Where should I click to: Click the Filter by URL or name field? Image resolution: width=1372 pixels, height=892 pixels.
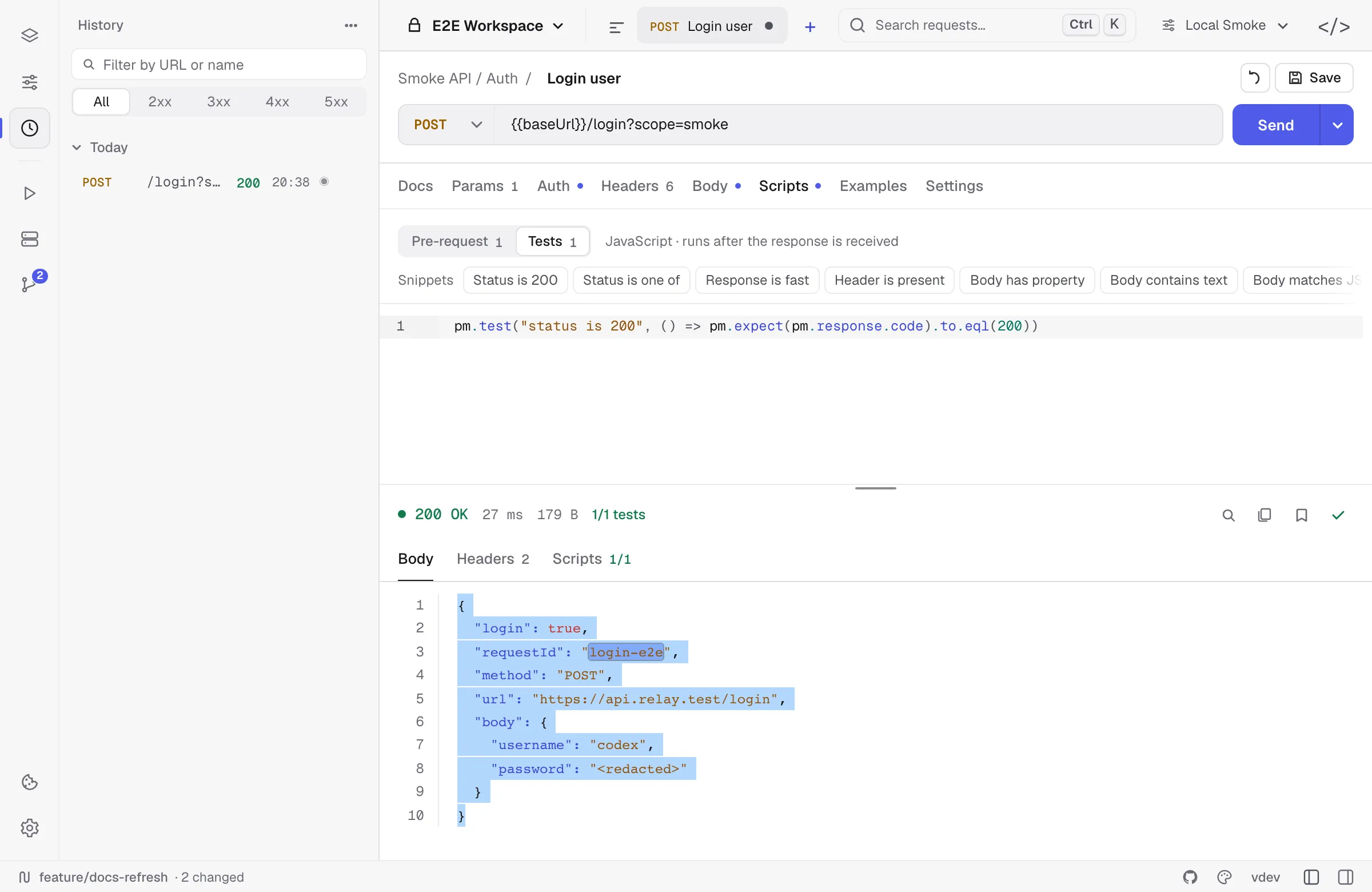point(219,65)
